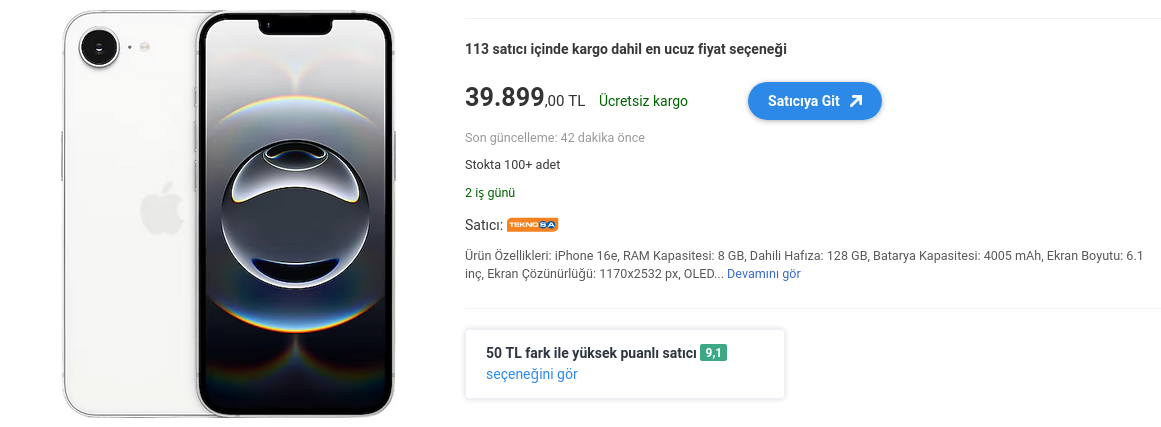Click the Stokta 100+ adet text
1161x427 pixels.
512,165
